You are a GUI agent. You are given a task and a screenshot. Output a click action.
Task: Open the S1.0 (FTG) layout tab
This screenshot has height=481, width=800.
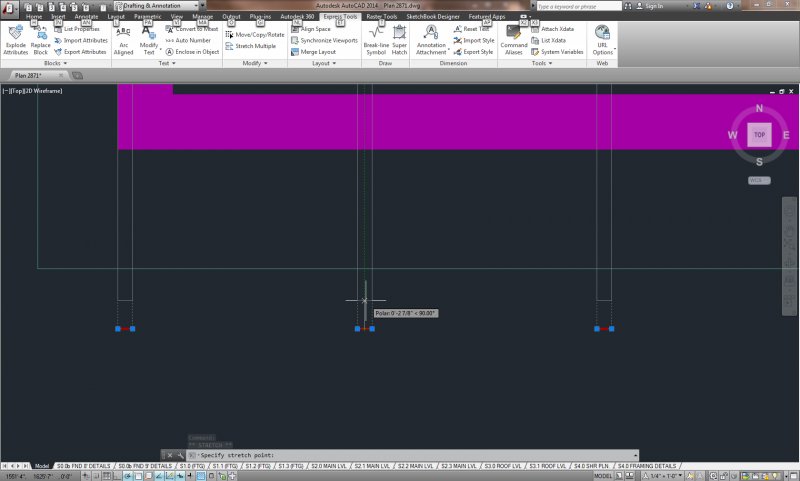[192, 466]
